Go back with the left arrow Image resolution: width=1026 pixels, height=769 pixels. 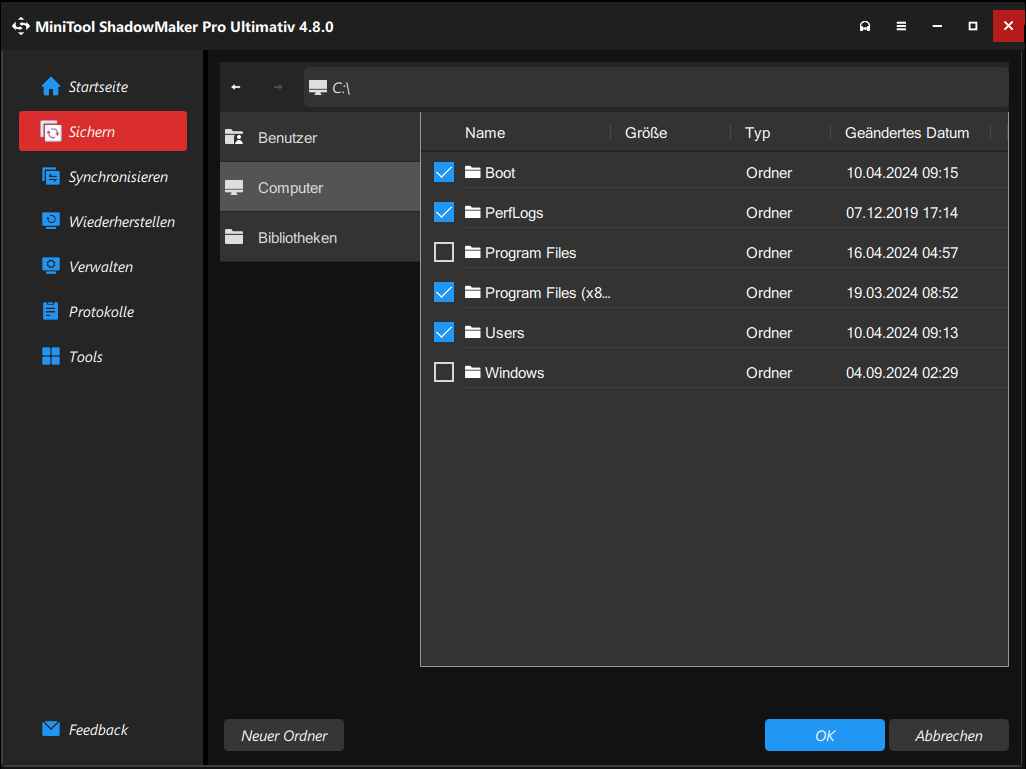pyautogui.click(x=236, y=87)
